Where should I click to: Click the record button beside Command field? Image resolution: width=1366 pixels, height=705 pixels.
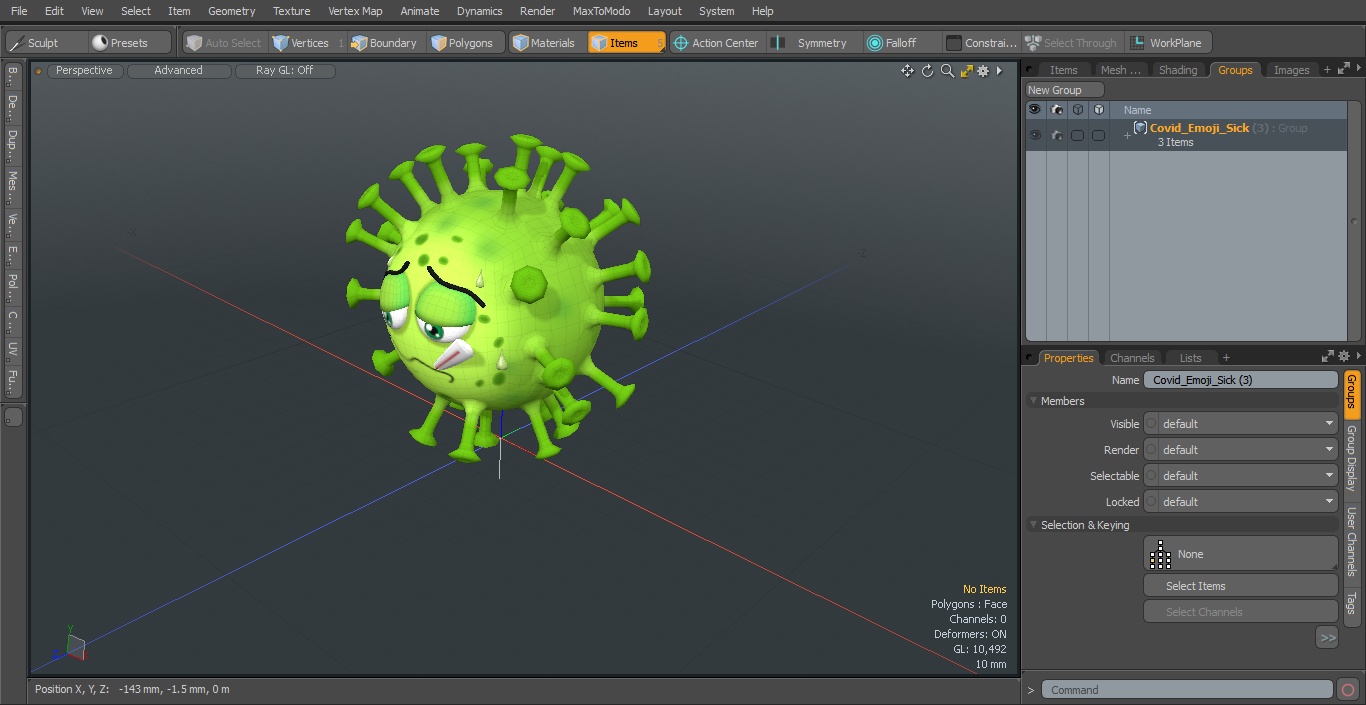pyautogui.click(x=1347, y=690)
